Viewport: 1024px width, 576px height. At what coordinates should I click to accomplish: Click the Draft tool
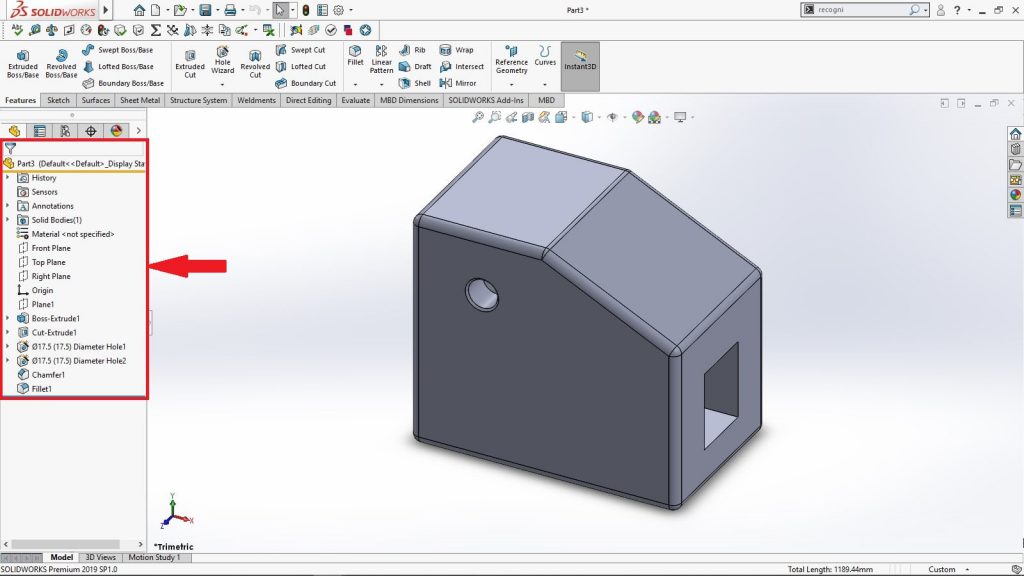[x=415, y=67]
